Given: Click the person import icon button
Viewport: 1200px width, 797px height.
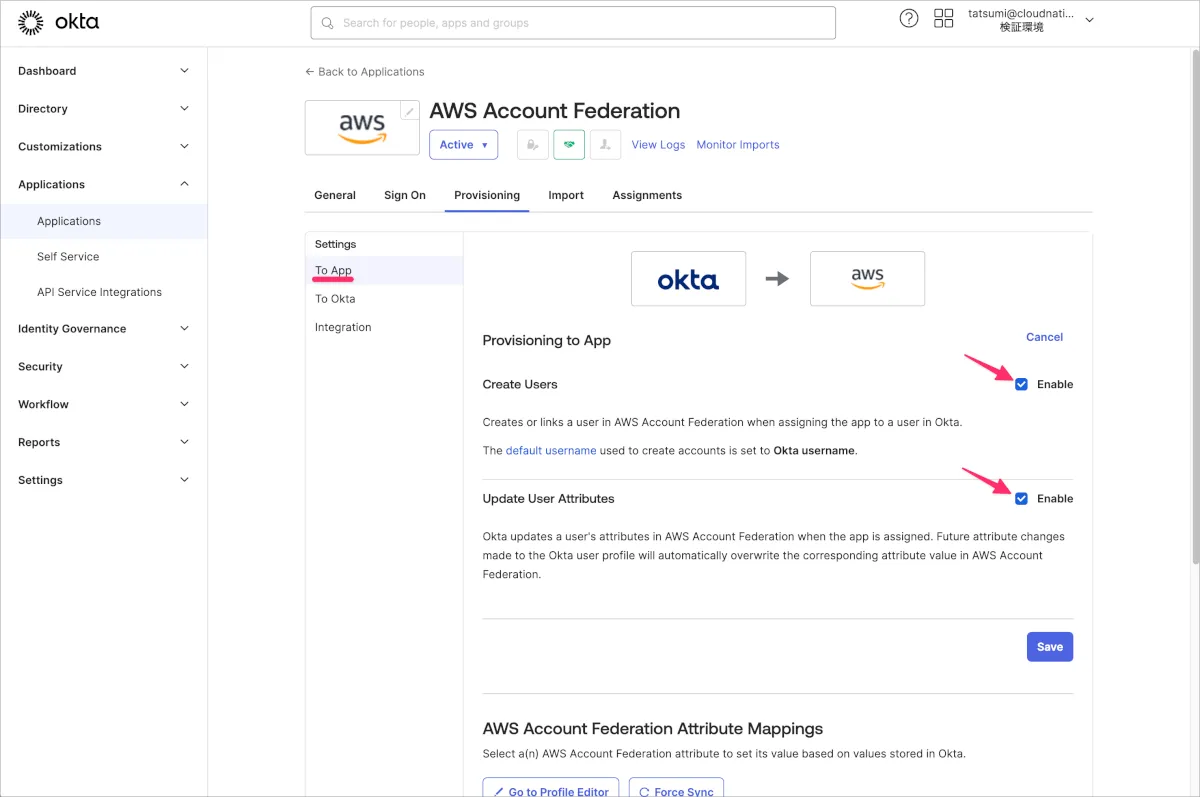Looking at the screenshot, I should [605, 145].
